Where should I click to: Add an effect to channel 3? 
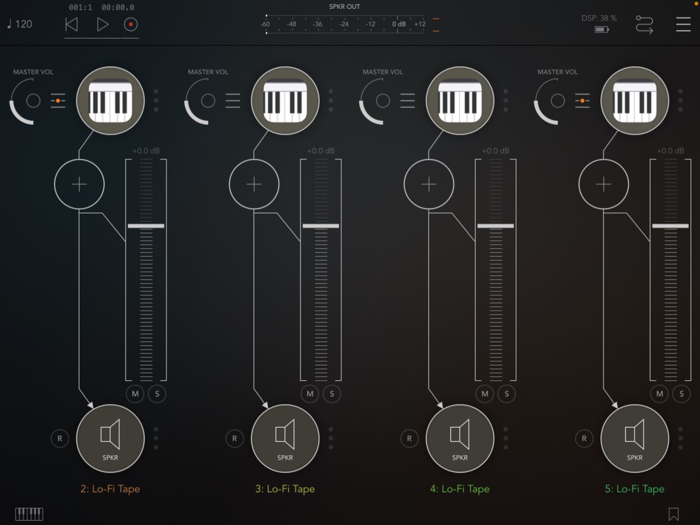tap(254, 184)
